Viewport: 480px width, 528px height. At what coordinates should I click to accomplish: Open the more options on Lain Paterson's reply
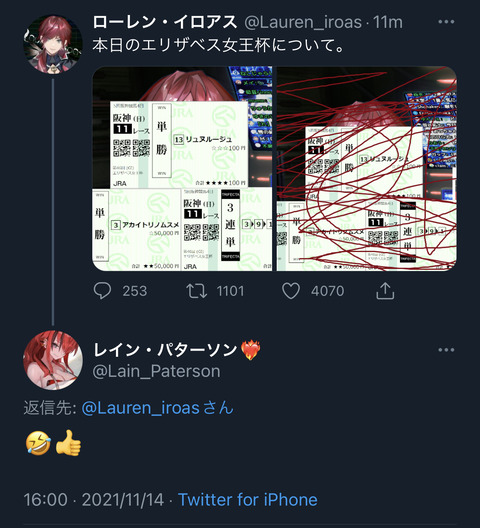click(x=446, y=350)
